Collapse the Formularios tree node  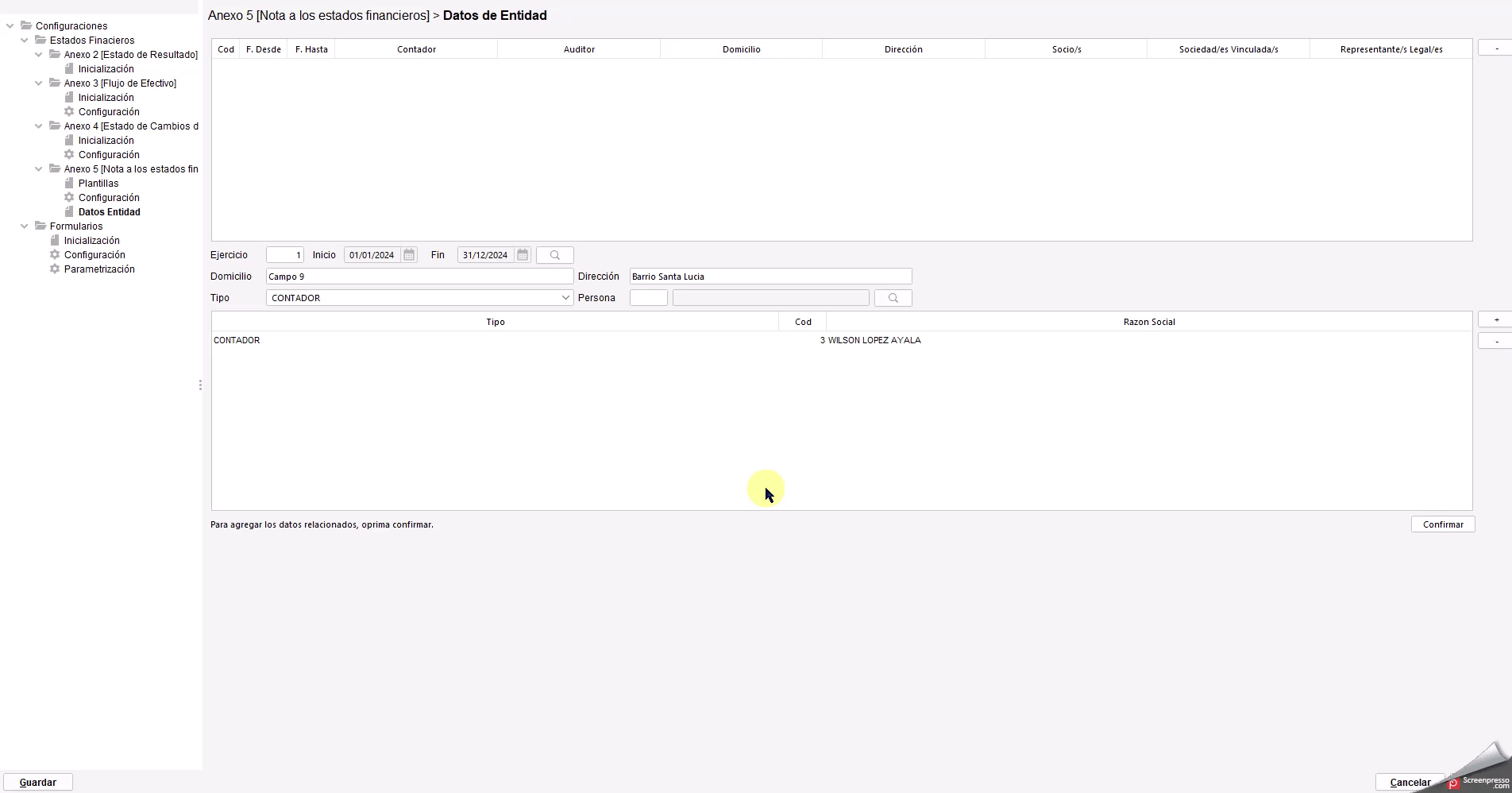pos(25,226)
